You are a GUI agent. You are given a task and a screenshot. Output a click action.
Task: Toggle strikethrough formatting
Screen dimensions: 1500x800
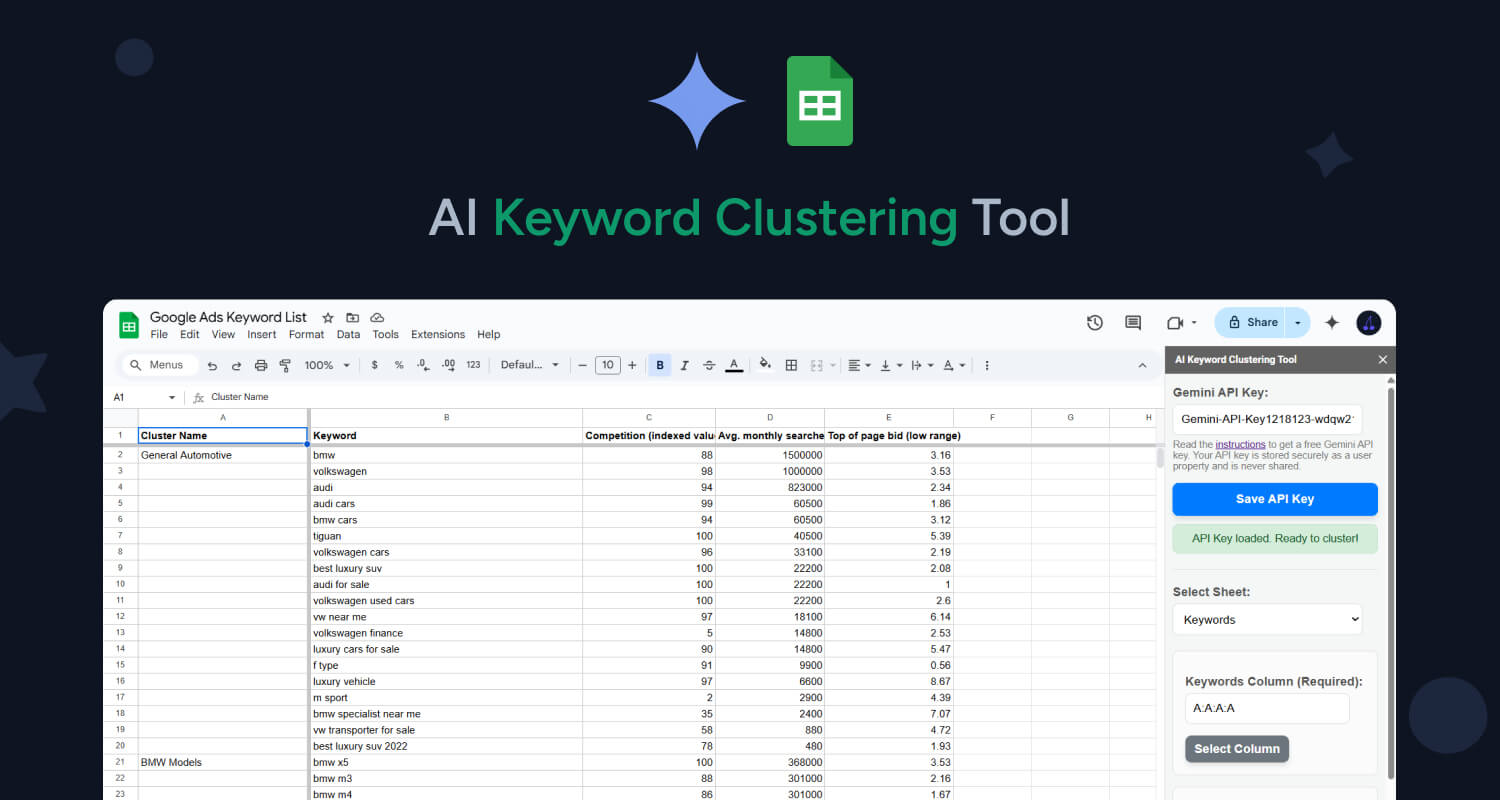coord(709,366)
